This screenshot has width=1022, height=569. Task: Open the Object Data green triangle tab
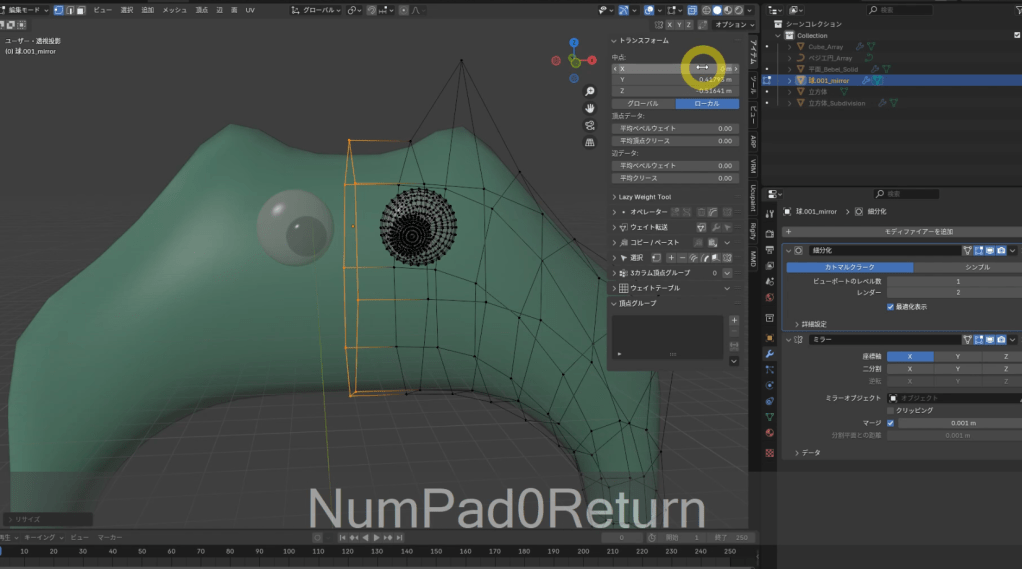pyautogui.click(x=769, y=416)
